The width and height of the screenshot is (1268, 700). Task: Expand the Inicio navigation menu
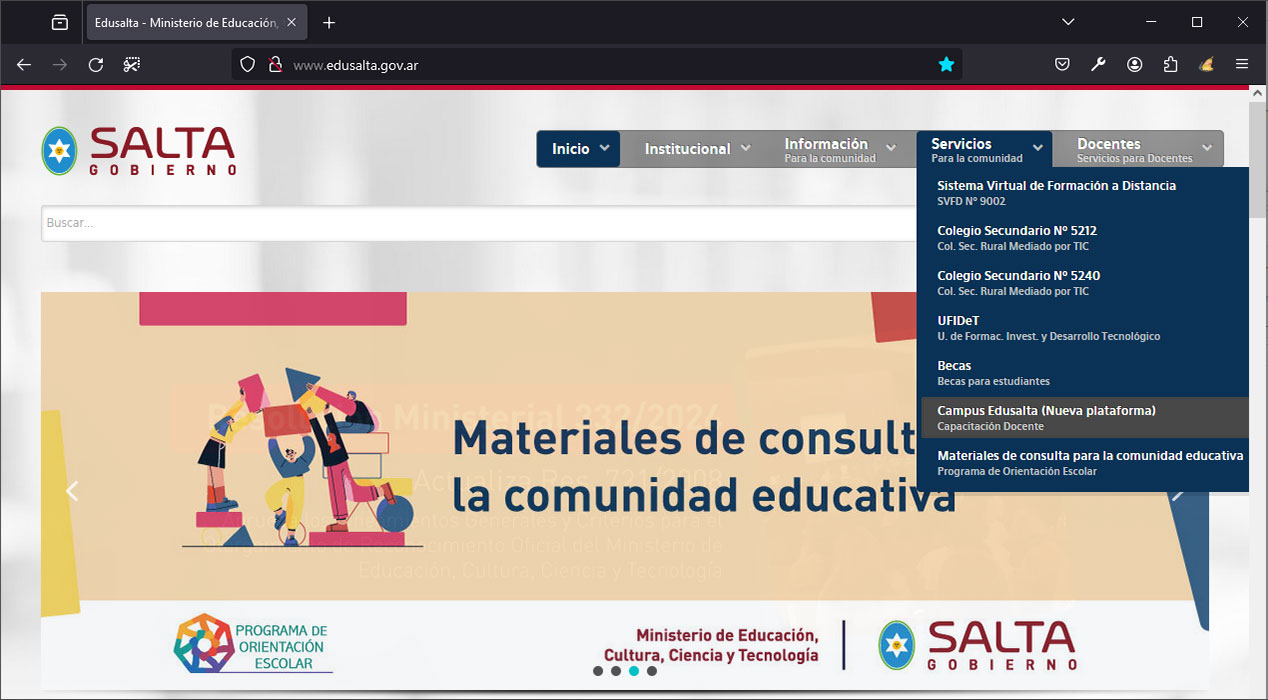(579, 149)
